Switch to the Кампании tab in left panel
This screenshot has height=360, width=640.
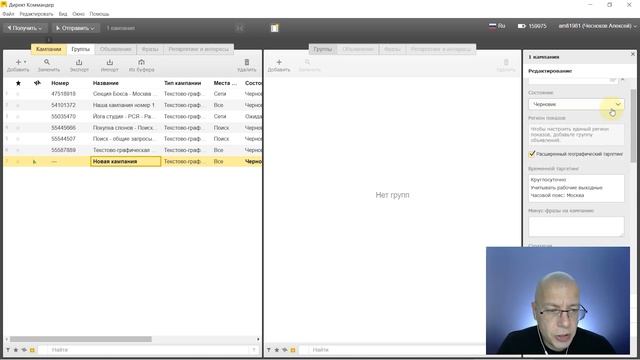tap(49, 49)
